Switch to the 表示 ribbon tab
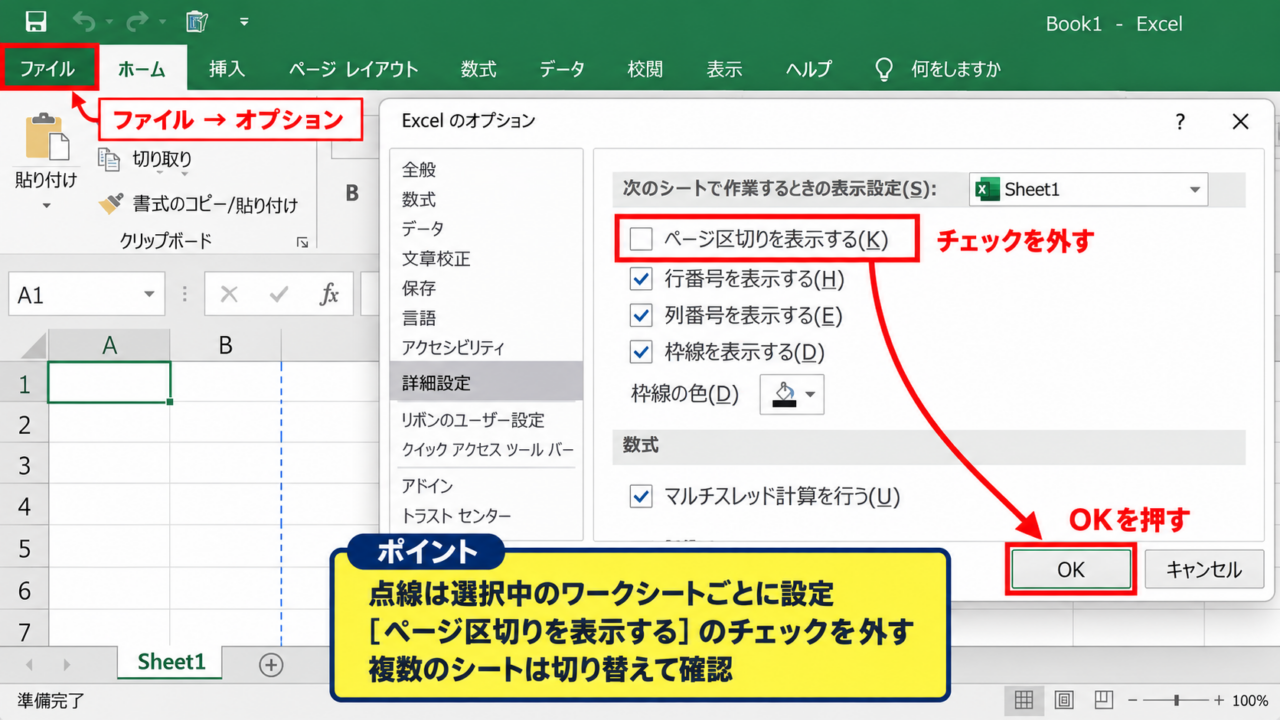1280x720 pixels. (724, 69)
